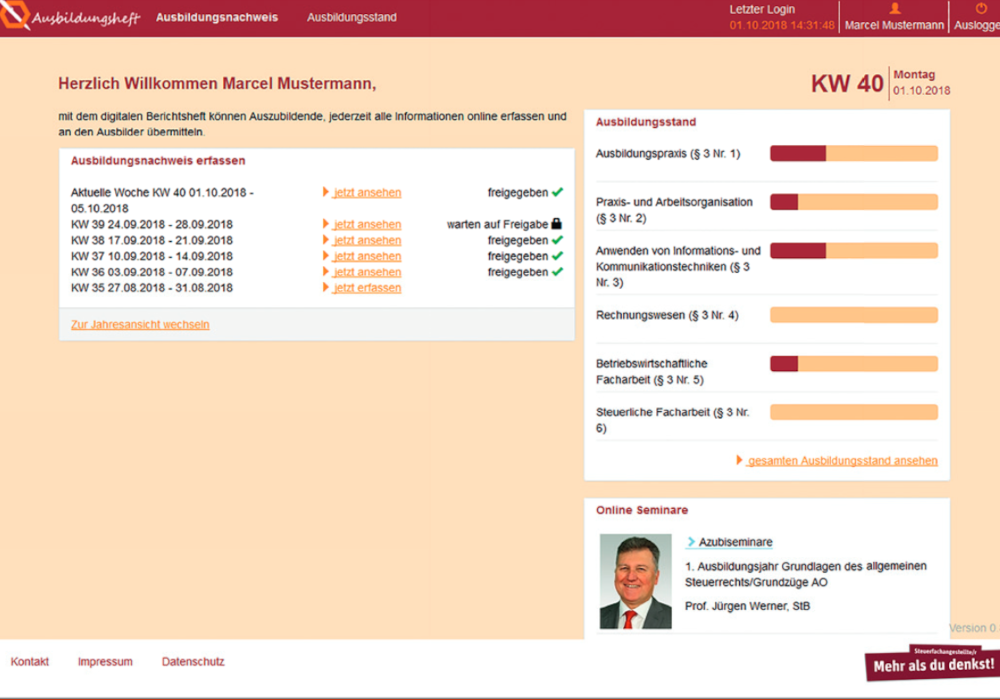The width and height of the screenshot is (1000, 700).
Task: Open the Impressum footer link
Action: coord(105,662)
